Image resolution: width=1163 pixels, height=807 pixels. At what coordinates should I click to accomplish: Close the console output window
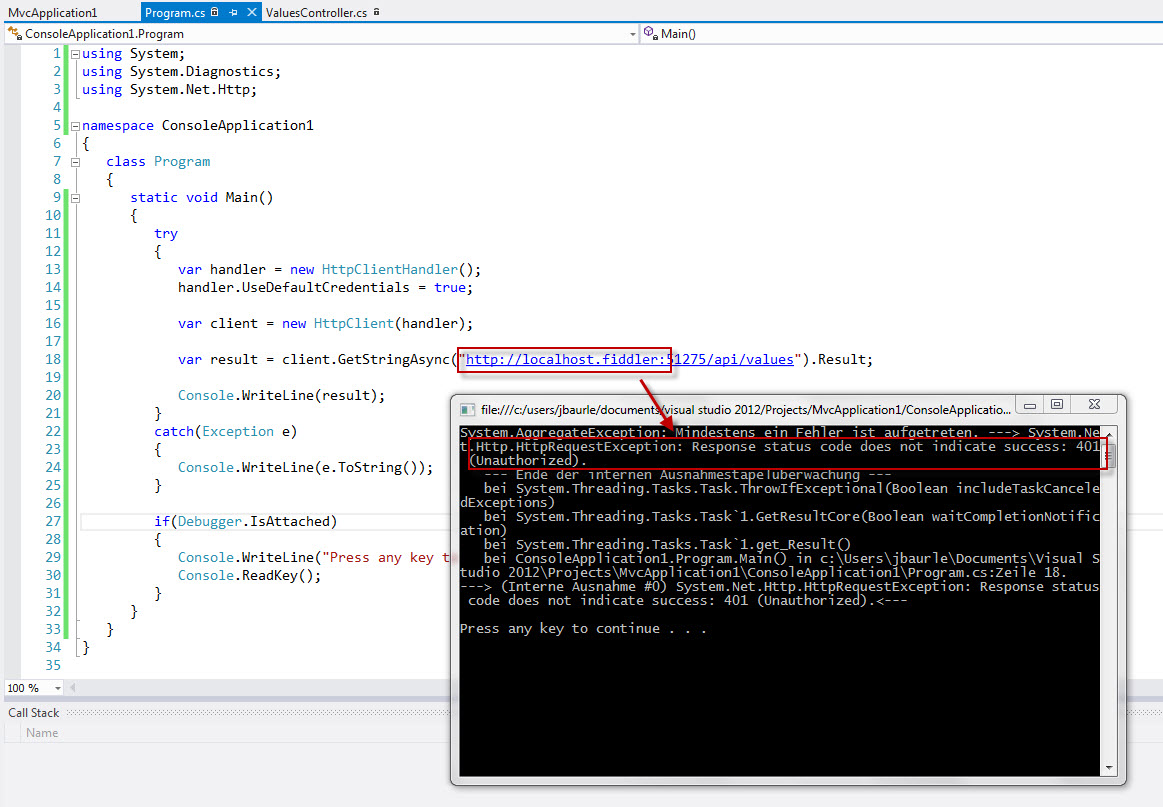coord(1091,406)
